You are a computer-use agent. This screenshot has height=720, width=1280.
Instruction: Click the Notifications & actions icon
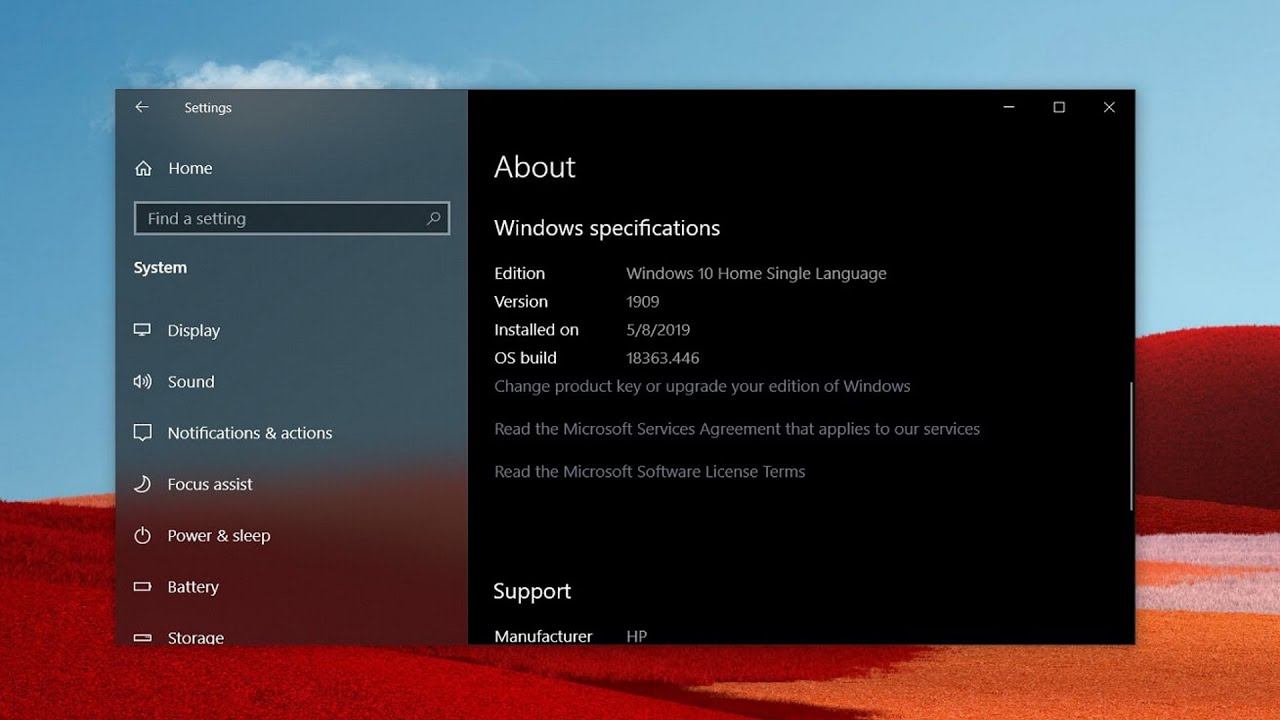pos(143,433)
